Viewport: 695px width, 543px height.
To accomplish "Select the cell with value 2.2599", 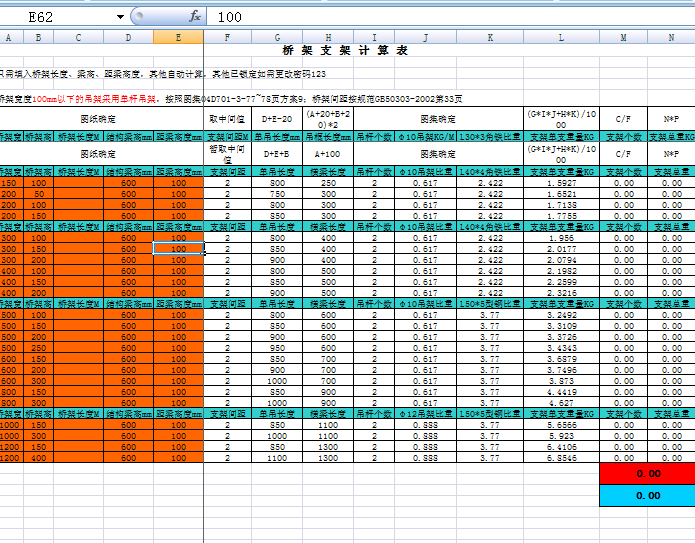I will [561, 282].
